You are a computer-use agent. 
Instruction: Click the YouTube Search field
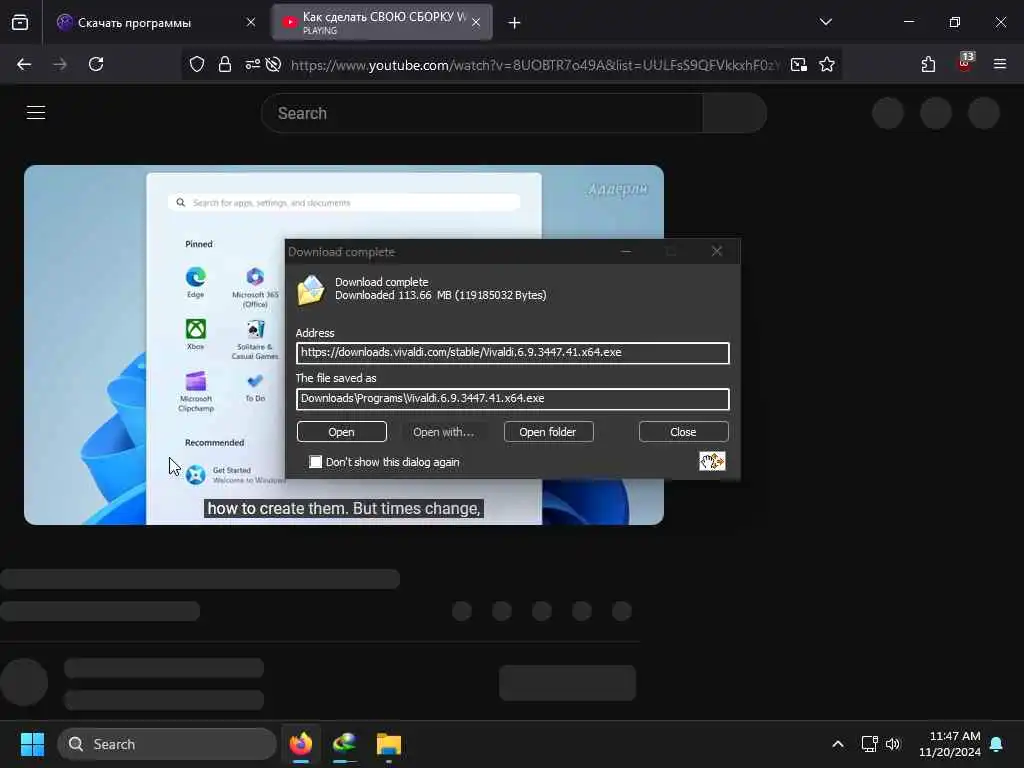point(482,113)
